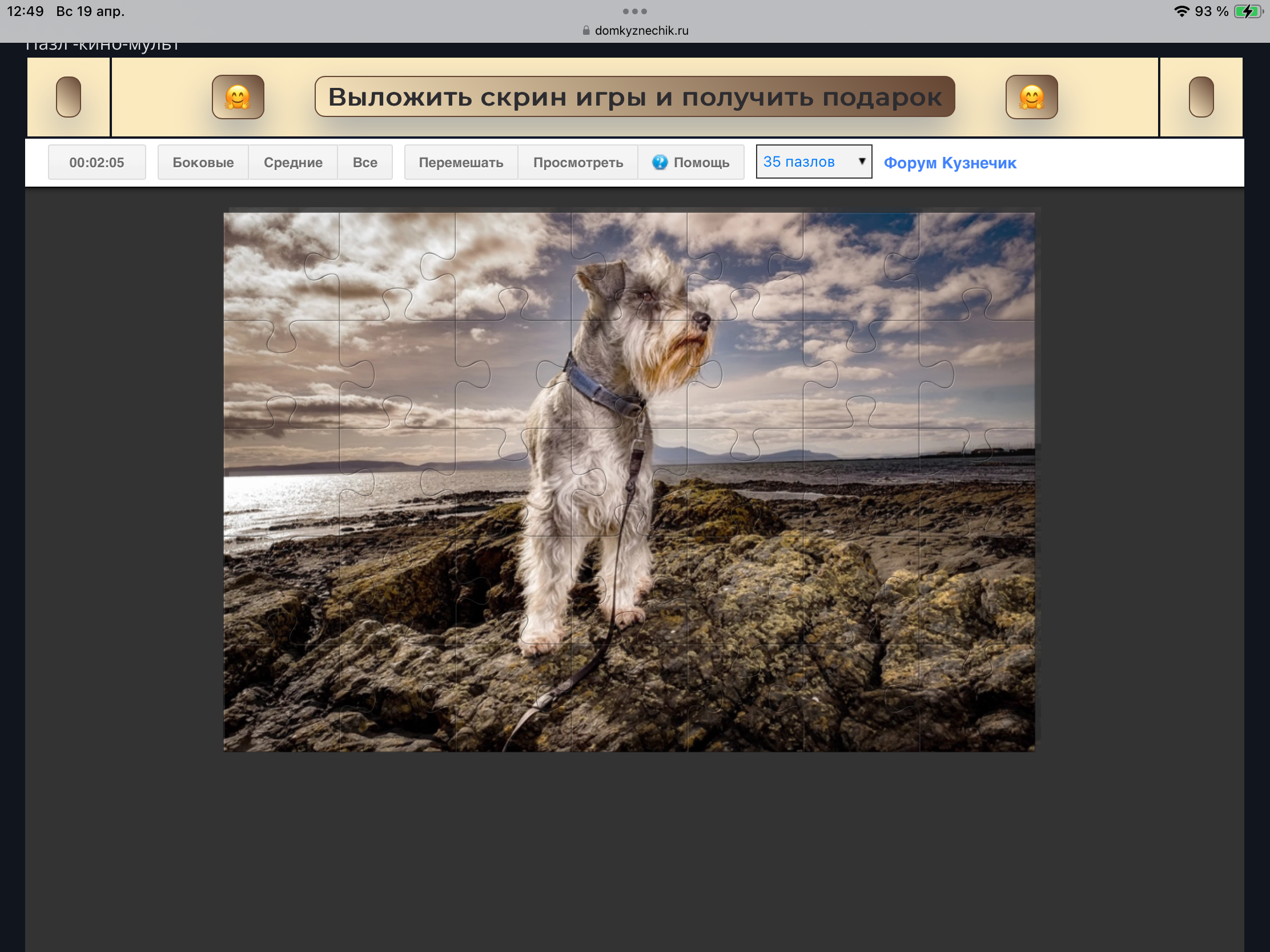Shuffle pieces with 'Перемешать'

460,163
